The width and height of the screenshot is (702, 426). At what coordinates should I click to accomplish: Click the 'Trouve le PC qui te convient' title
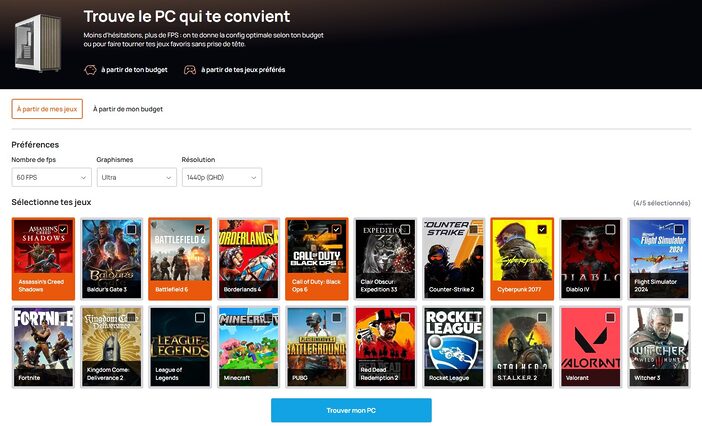[x=187, y=17]
